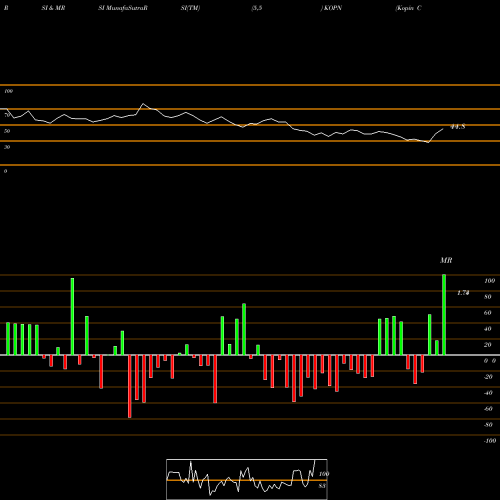Viewport: 500px width, 500px height.
Task: Click the '-100' label on MR axis
Action: [490, 441]
